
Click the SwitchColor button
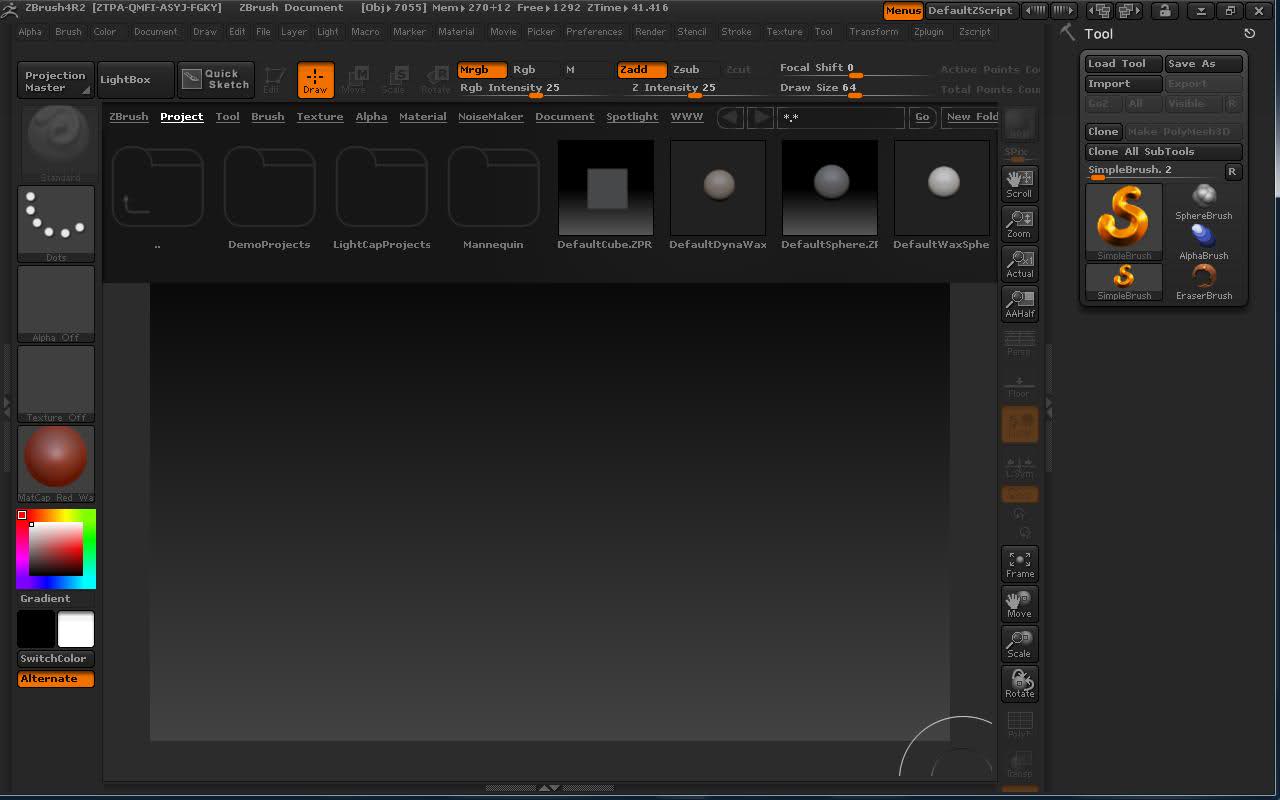56,658
